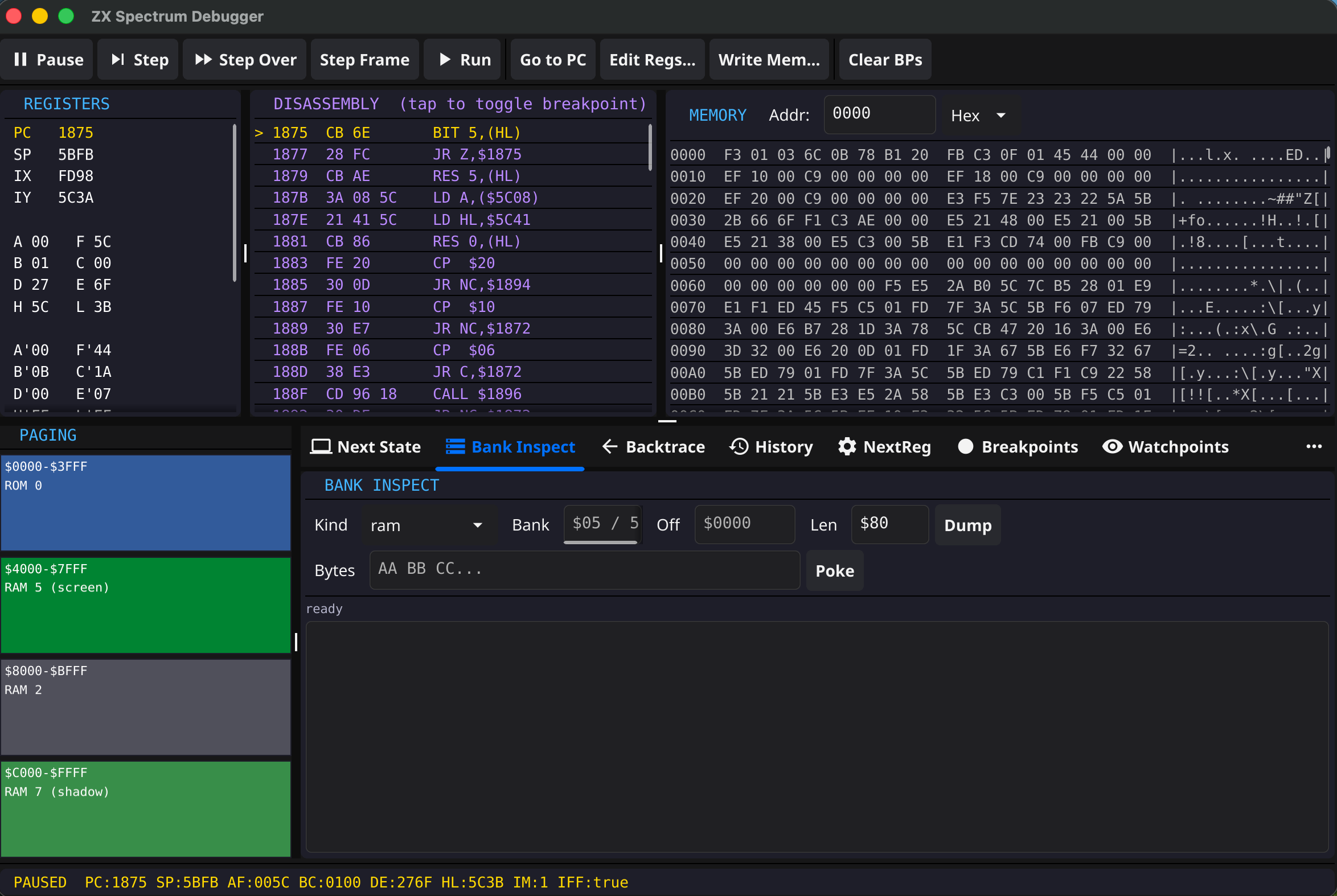Click the Step icon button
This screenshot has height=896, width=1337.
tap(118, 59)
